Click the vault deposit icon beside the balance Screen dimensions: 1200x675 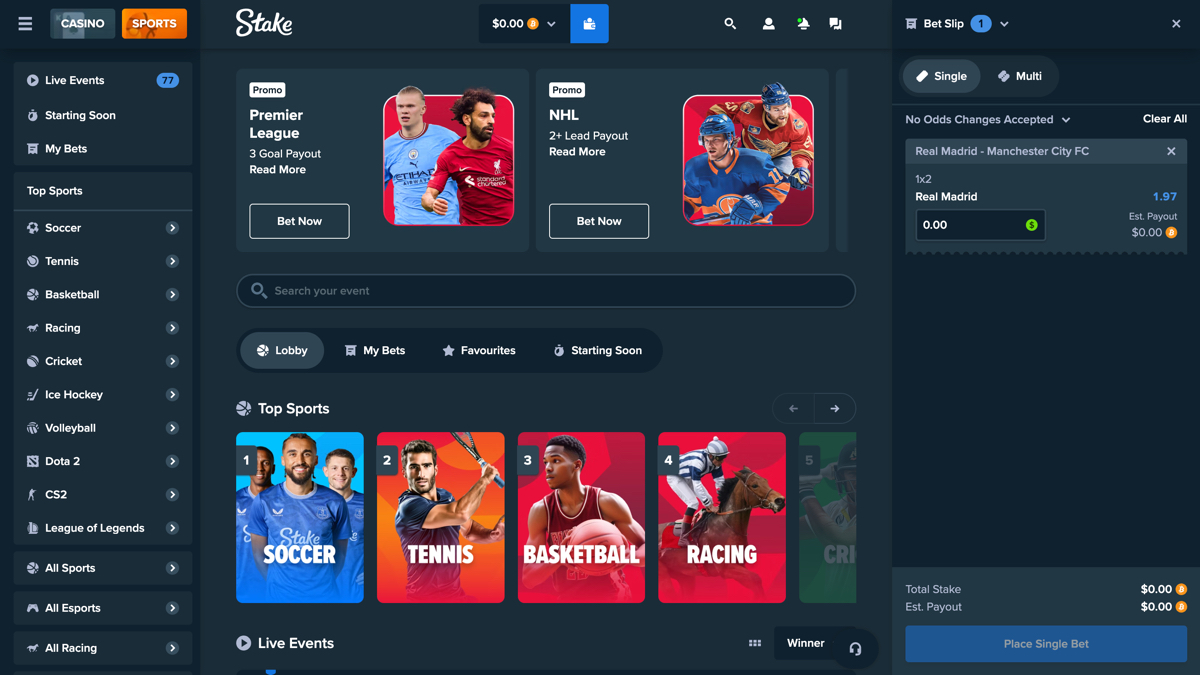click(x=589, y=23)
